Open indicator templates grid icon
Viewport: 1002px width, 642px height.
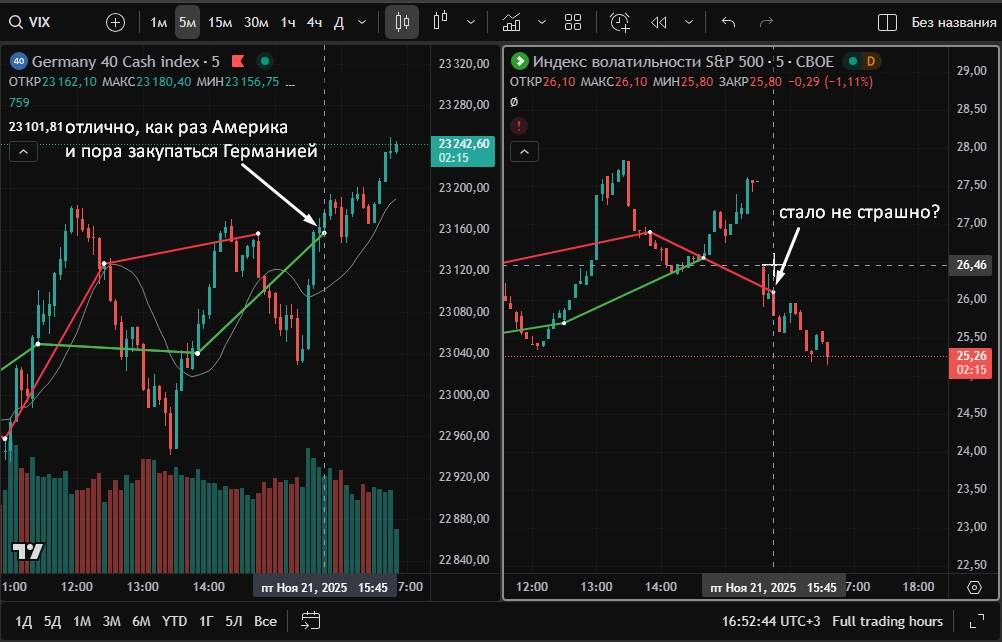(573, 22)
